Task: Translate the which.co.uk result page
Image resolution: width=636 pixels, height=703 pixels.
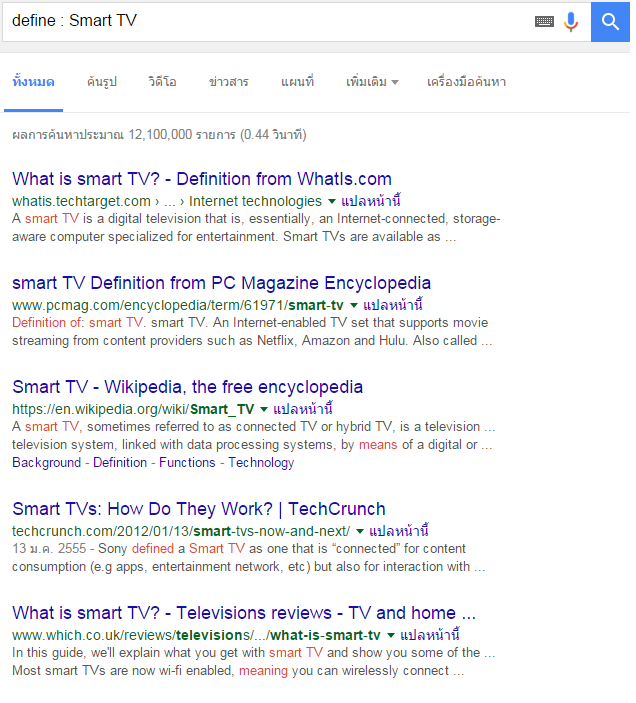Action: (x=430, y=635)
